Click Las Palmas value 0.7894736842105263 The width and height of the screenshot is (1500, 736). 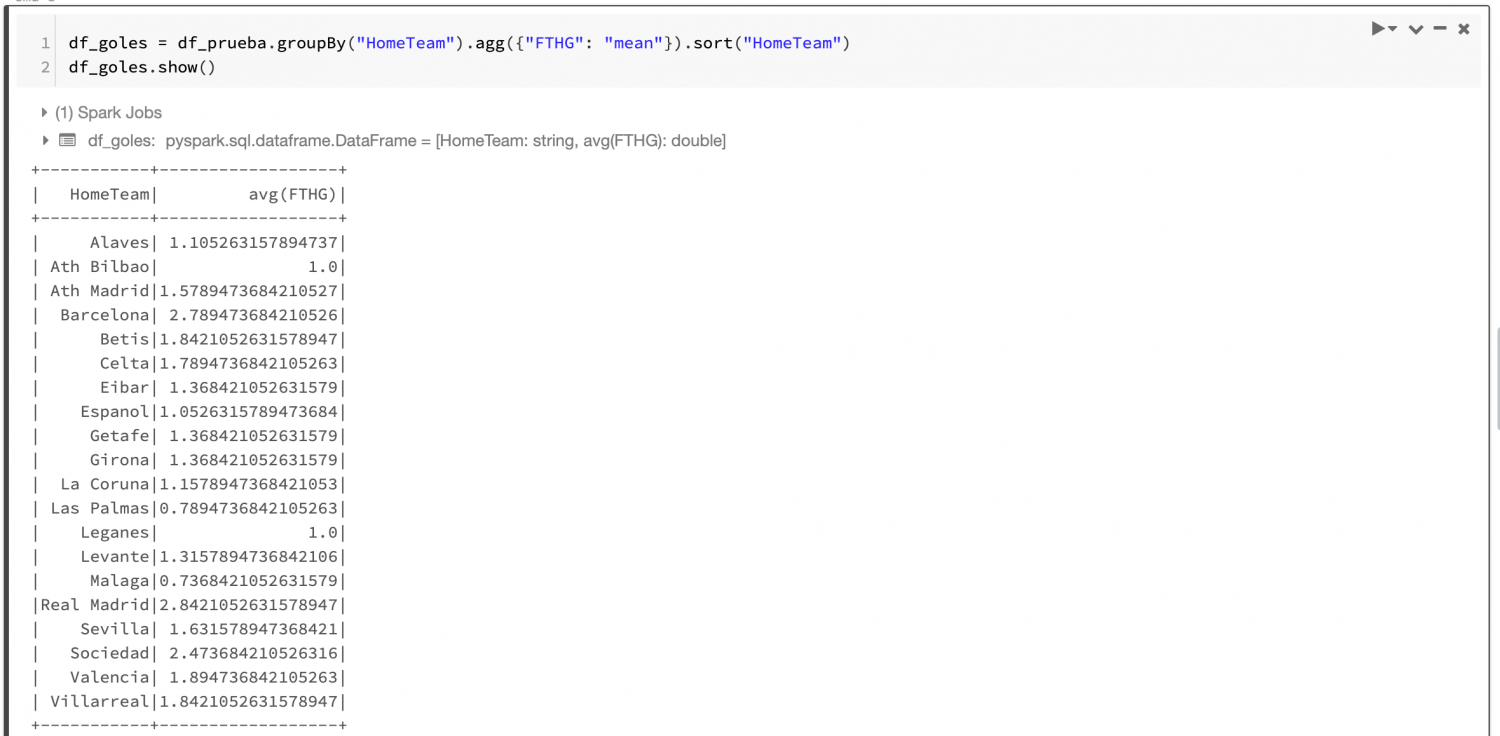(x=248, y=508)
